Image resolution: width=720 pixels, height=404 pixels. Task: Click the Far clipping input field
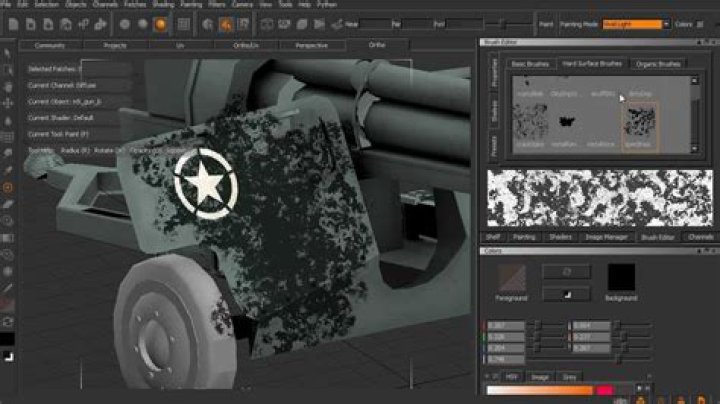tap(417, 24)
